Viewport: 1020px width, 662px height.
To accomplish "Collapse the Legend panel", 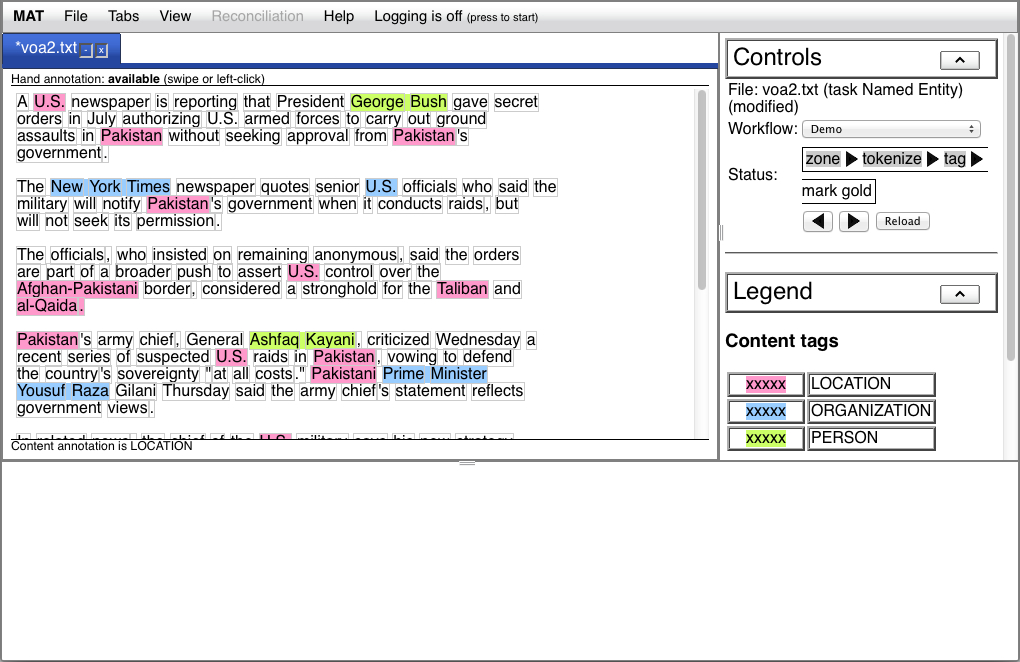I will click(x=960, y=294).
